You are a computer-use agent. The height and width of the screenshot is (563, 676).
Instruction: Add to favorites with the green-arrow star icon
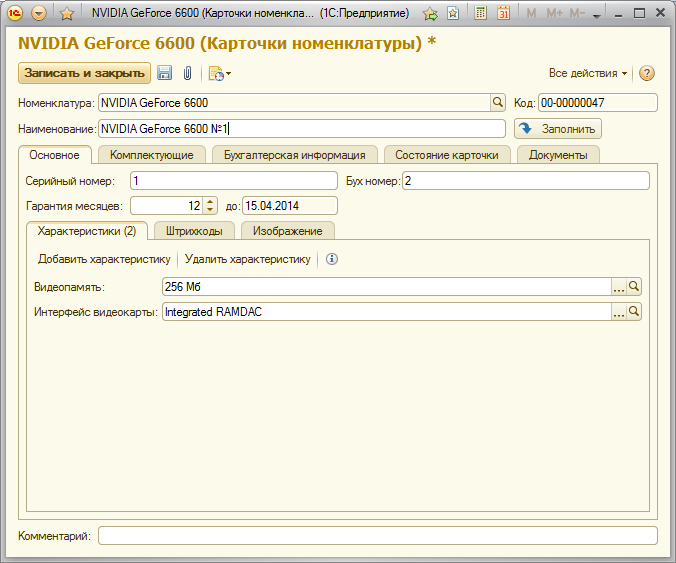coord(430,14)
